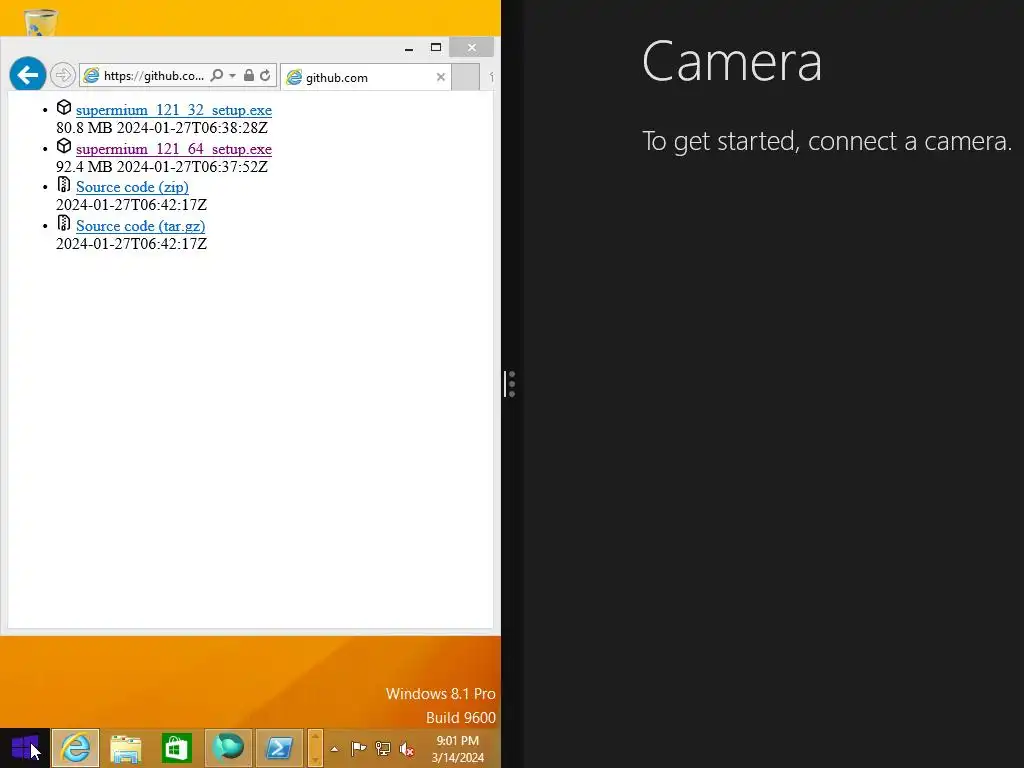Open the Start button on taskbar
Screen dimensions: 1024x768
point(25,748)
